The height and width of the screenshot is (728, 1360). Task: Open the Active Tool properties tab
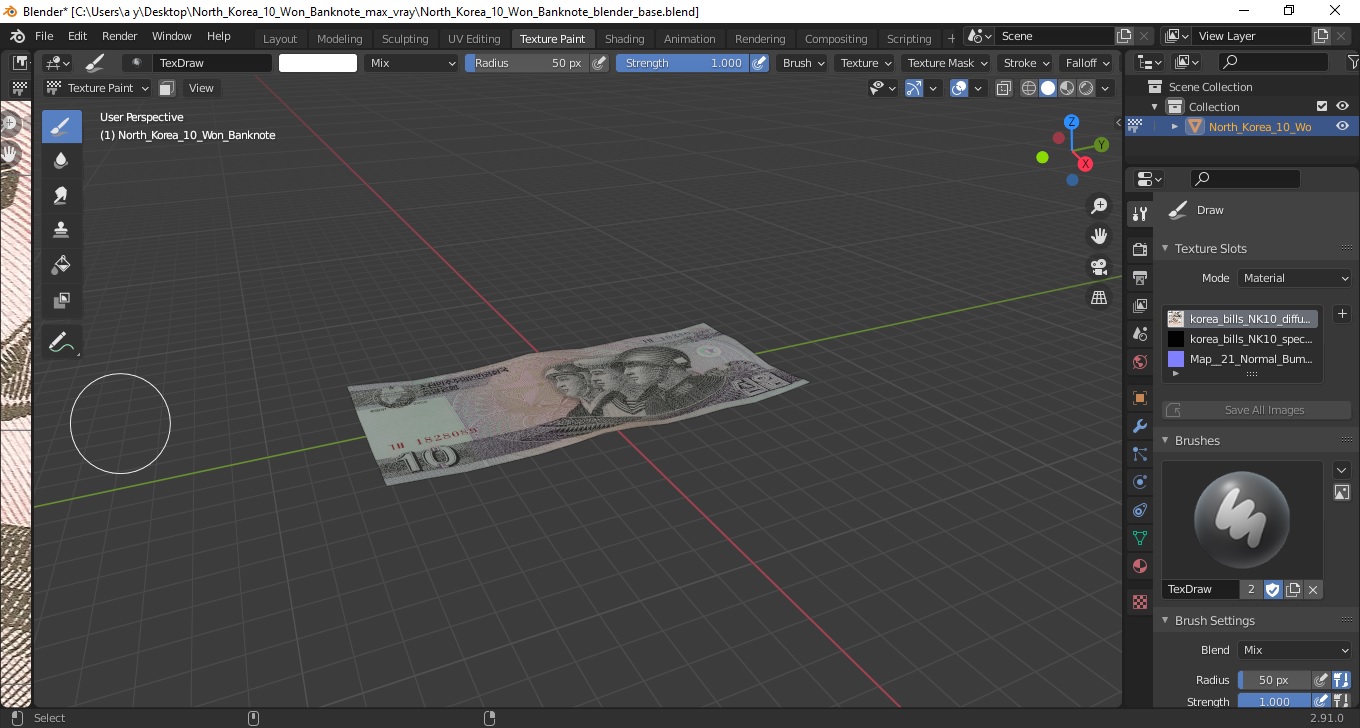(1139, 214)
